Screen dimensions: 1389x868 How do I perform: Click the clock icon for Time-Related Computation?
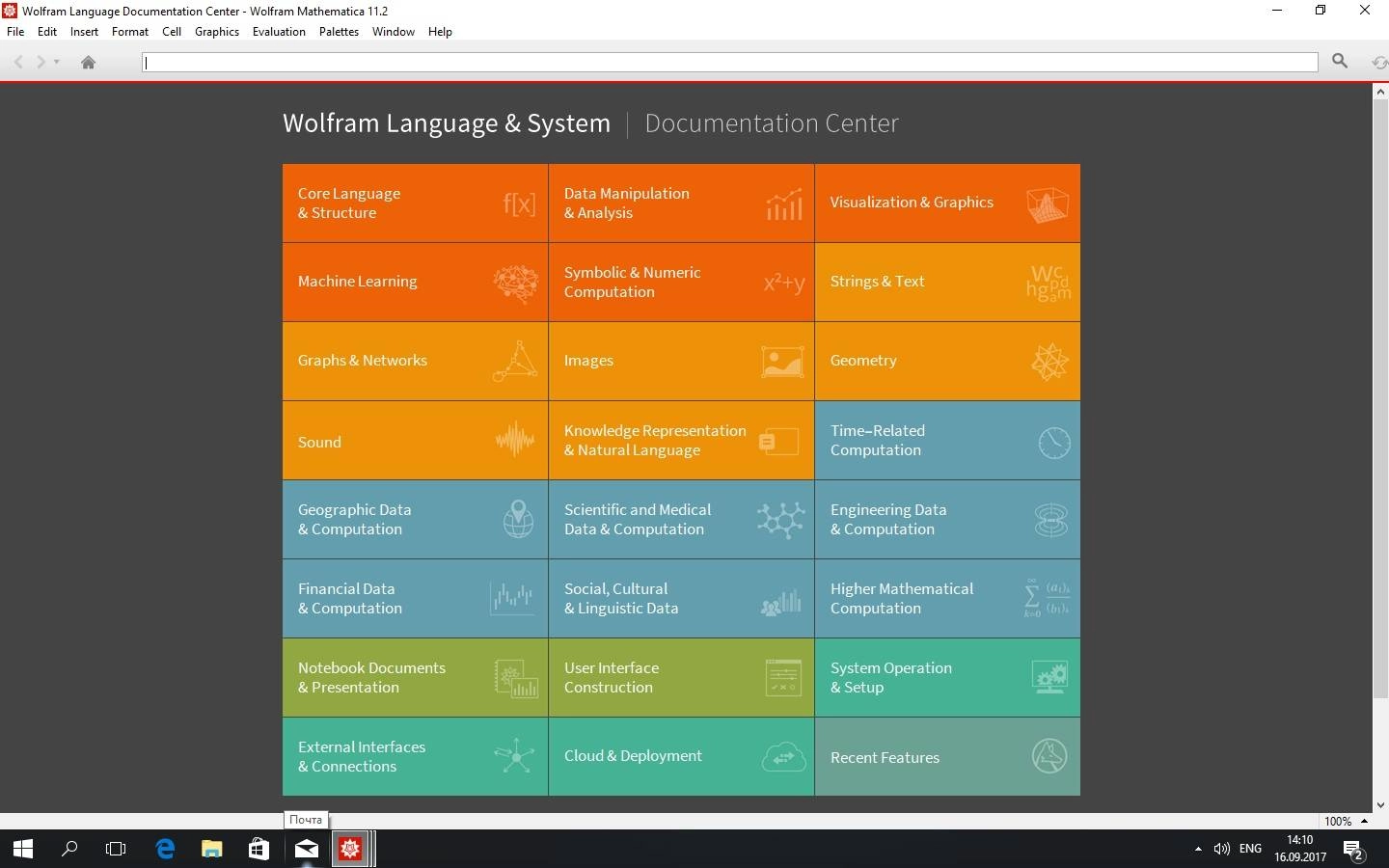point(1054,442)
